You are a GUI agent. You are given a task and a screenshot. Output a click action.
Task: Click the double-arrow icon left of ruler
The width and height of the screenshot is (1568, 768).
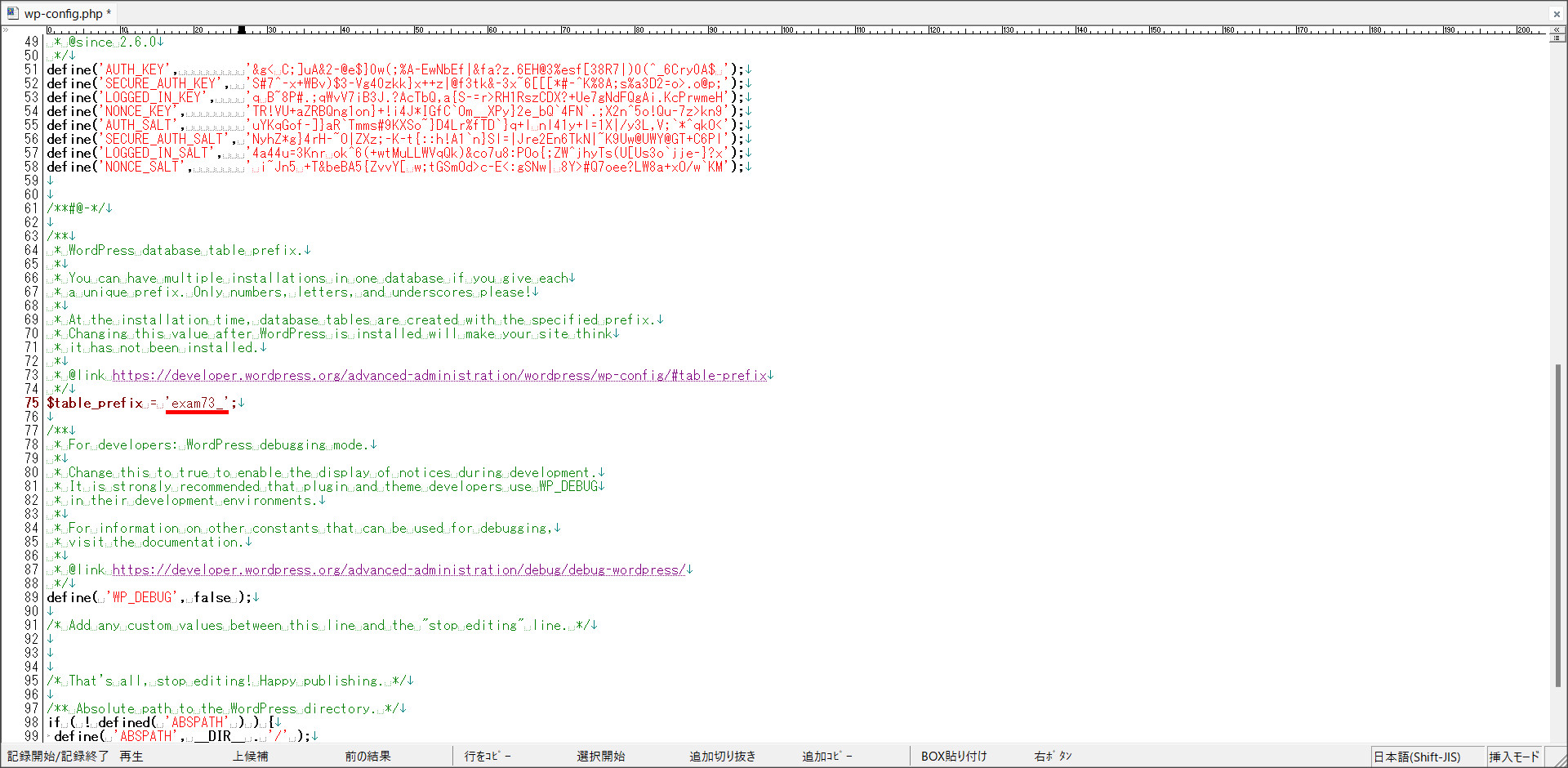pos(6,30)
